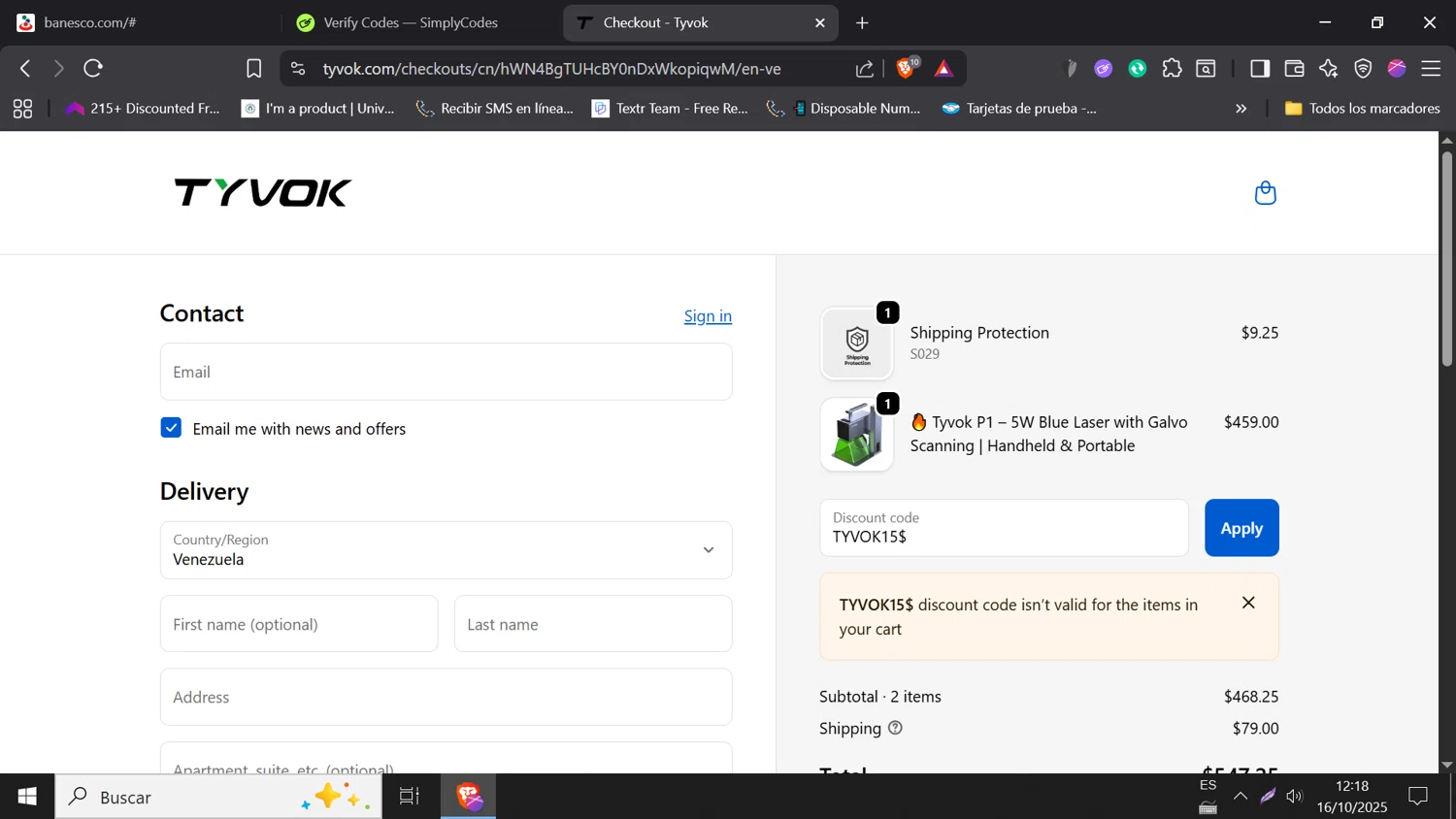Open the browser main menu
1456x819 pixels.
(1431, 68)
